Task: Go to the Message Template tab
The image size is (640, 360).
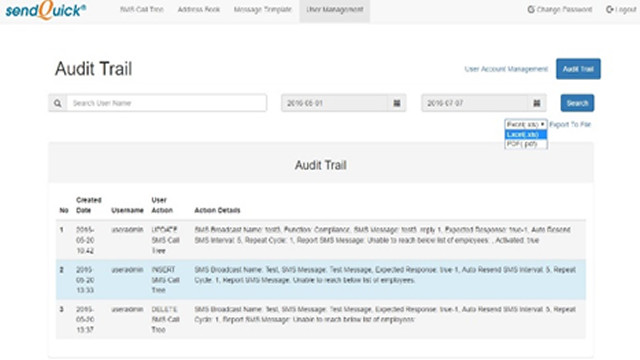Action: (x=262, y=9)
